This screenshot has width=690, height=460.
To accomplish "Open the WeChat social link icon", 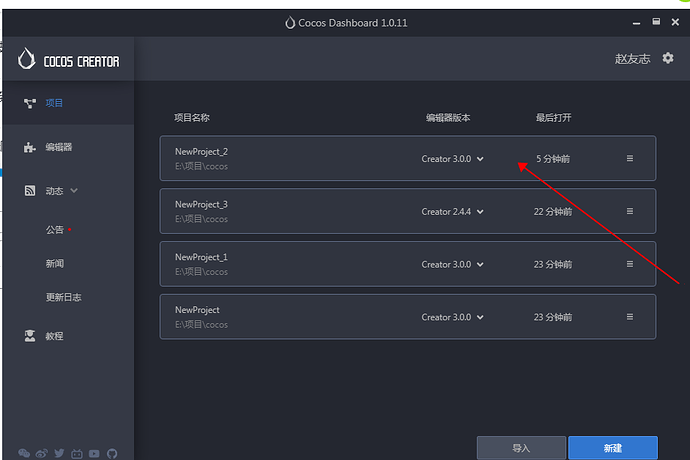I will [x=24, y=453].
